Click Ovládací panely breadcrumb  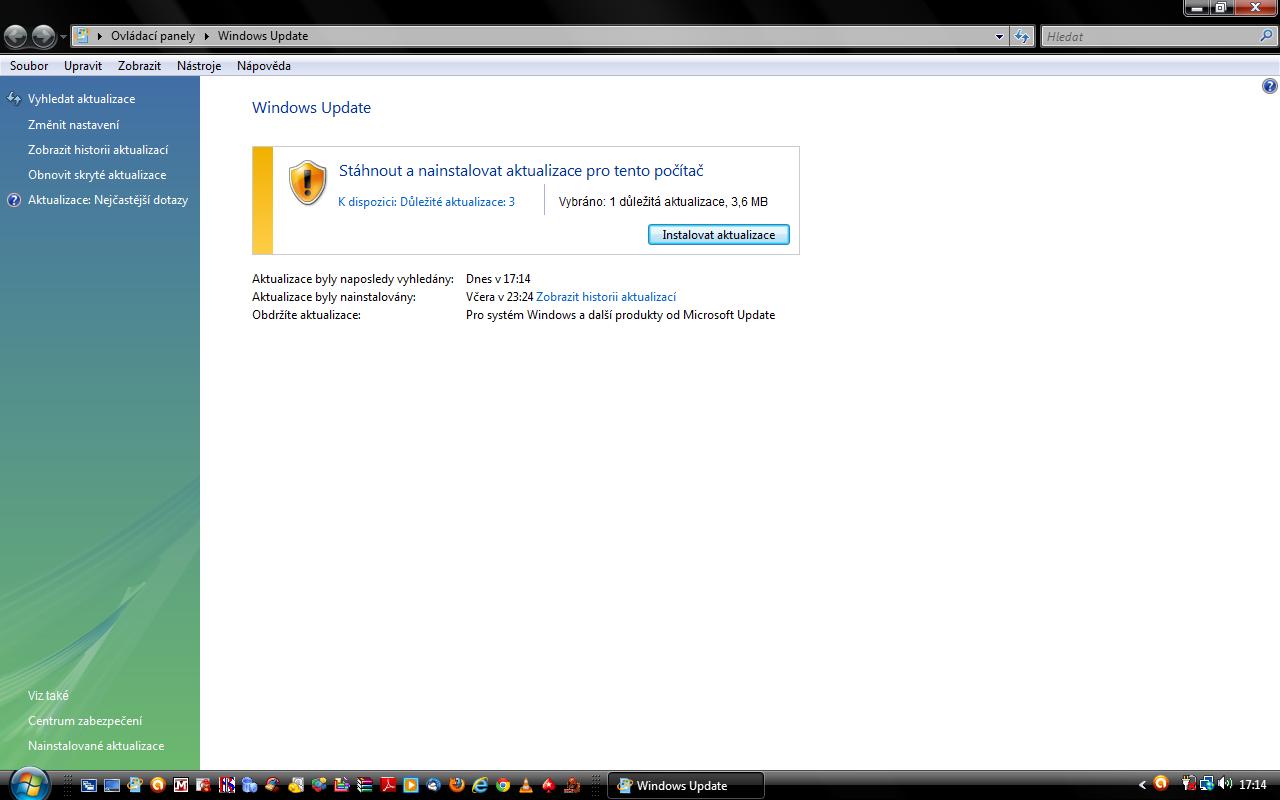click(153, 36)
